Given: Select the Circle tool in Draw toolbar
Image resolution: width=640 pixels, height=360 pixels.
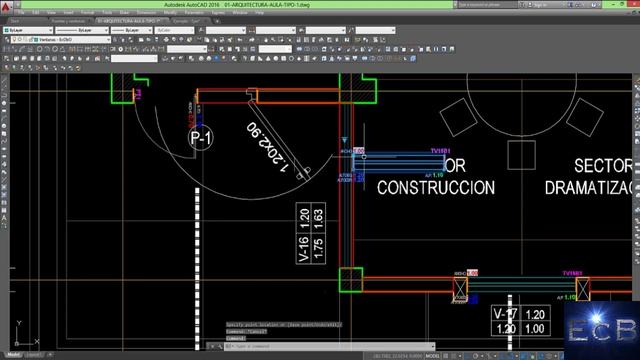Looking at the screenshot, I should [4, 126].
